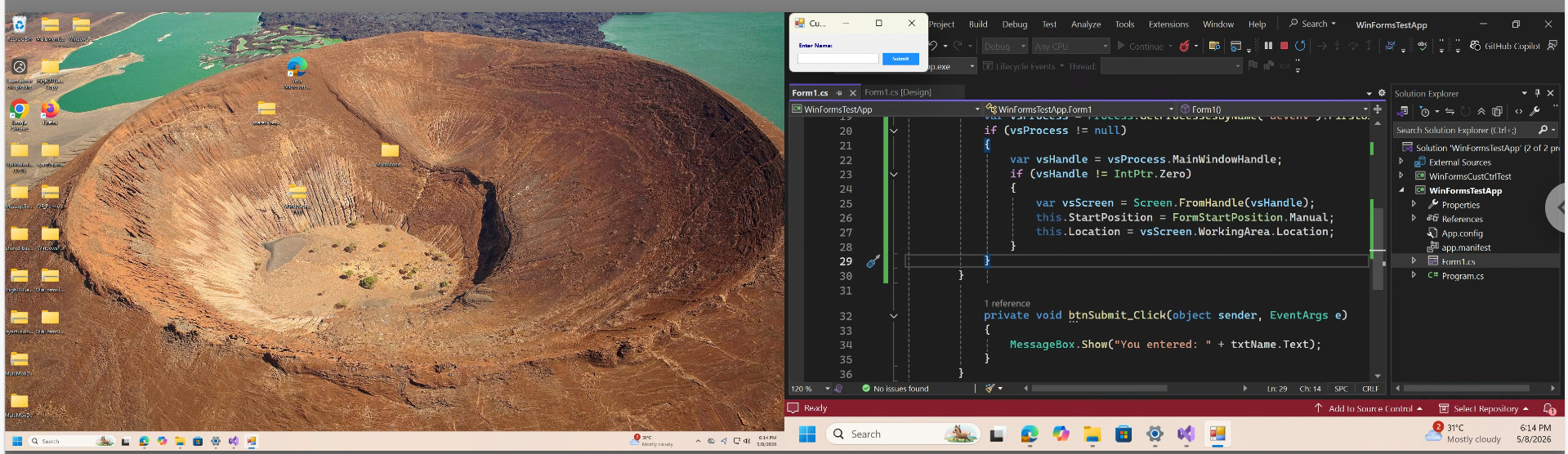Pause execution with Break All icon
This screenshot has height=454, width=1568.
coord(1268,46)
